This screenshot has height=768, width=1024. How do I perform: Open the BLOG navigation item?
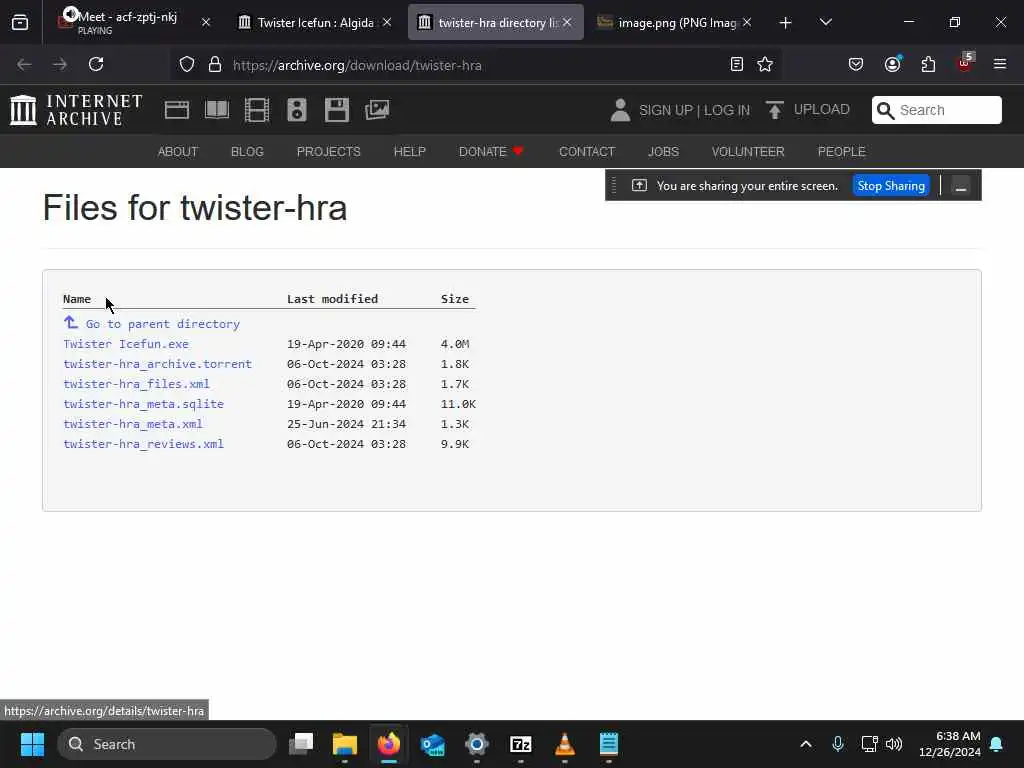(x=248, y=152)
